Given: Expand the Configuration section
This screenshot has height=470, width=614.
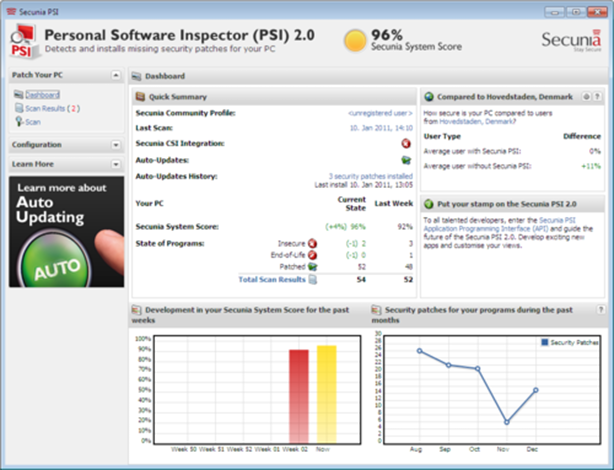Looking at the screenshot, I should pos(117,145).
